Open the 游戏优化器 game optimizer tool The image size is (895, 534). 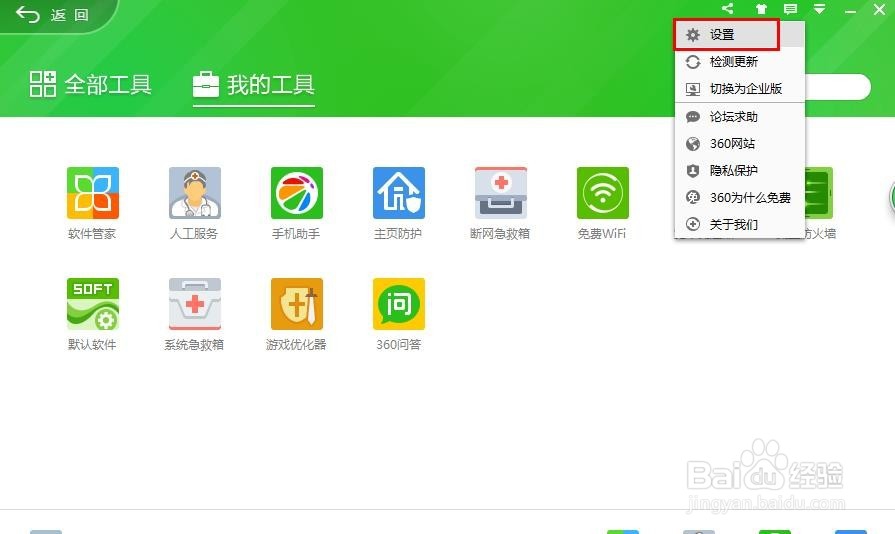click(x=297, y=304)
